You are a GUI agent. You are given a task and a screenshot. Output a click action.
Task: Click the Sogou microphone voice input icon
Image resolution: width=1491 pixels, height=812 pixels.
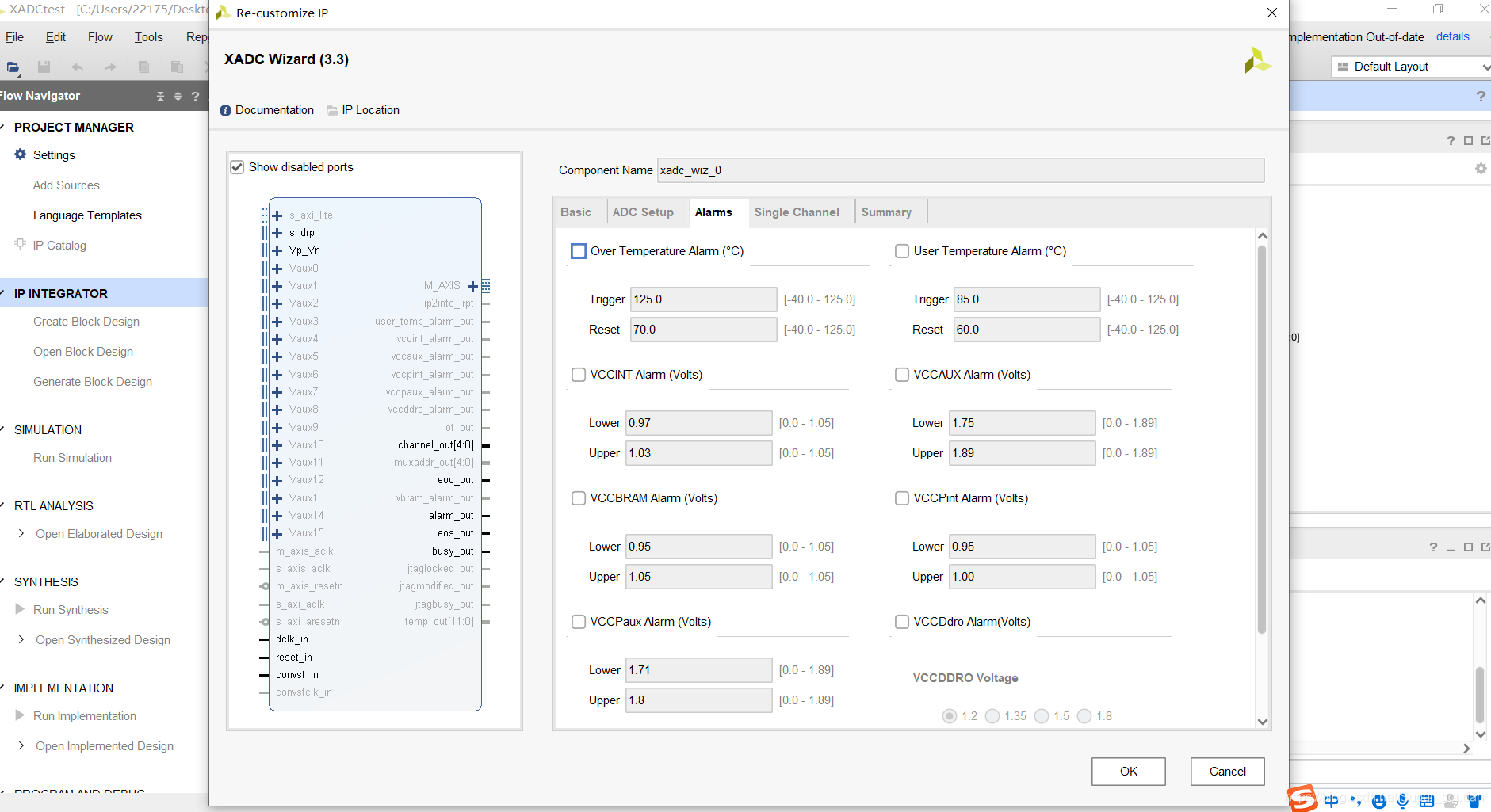pos(1403,801)
